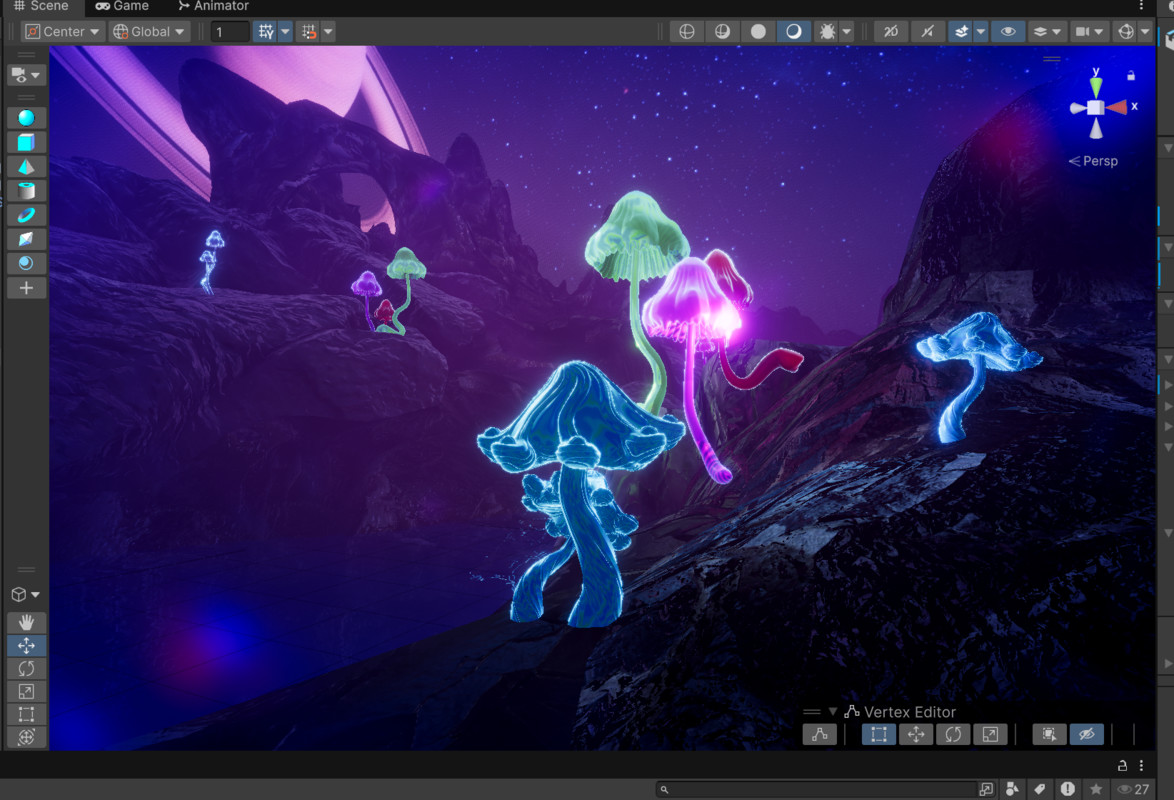Select the Hand (view) tool
1174x800 pixels.
26,622
